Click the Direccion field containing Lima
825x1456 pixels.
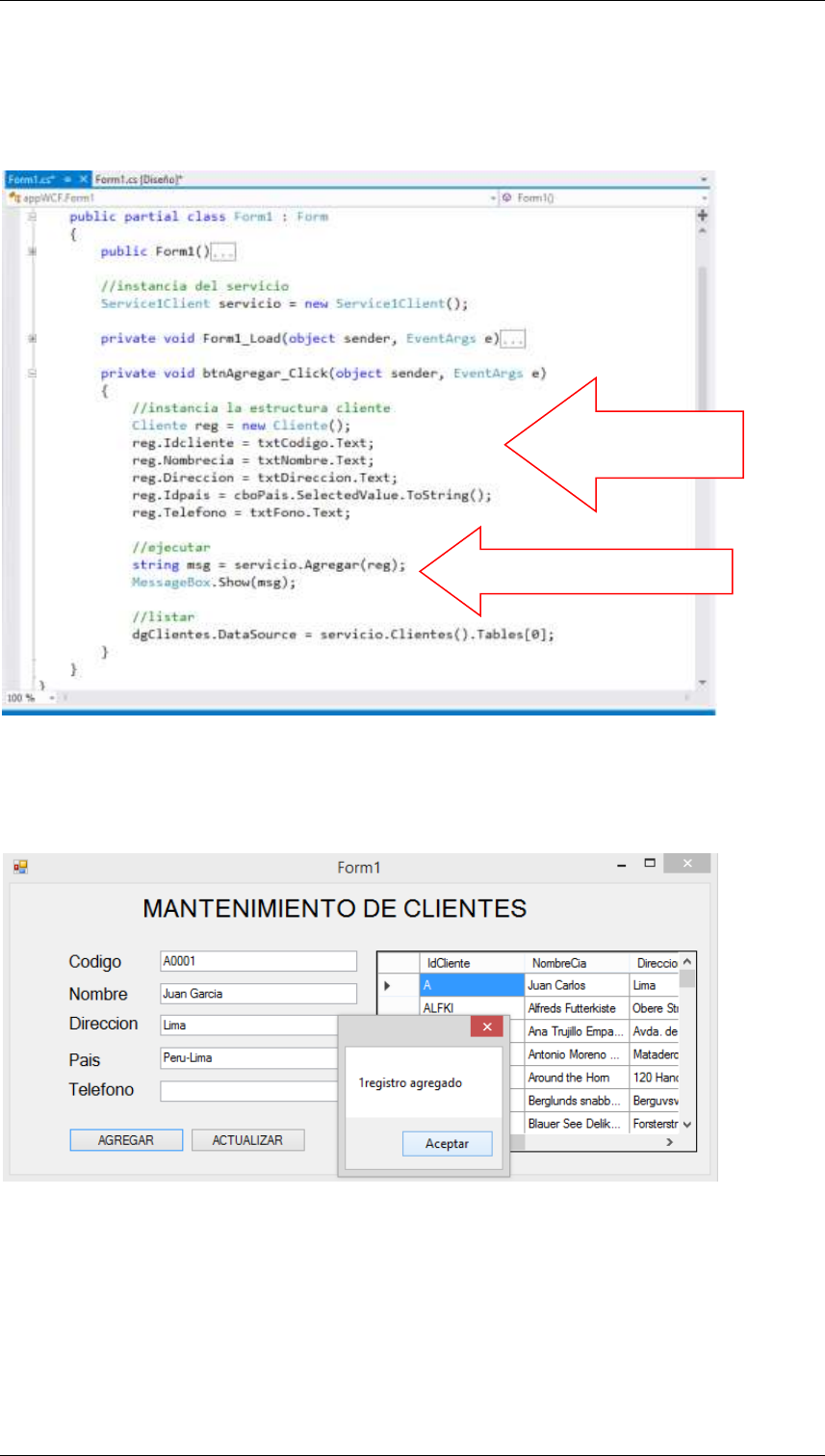250,1026
